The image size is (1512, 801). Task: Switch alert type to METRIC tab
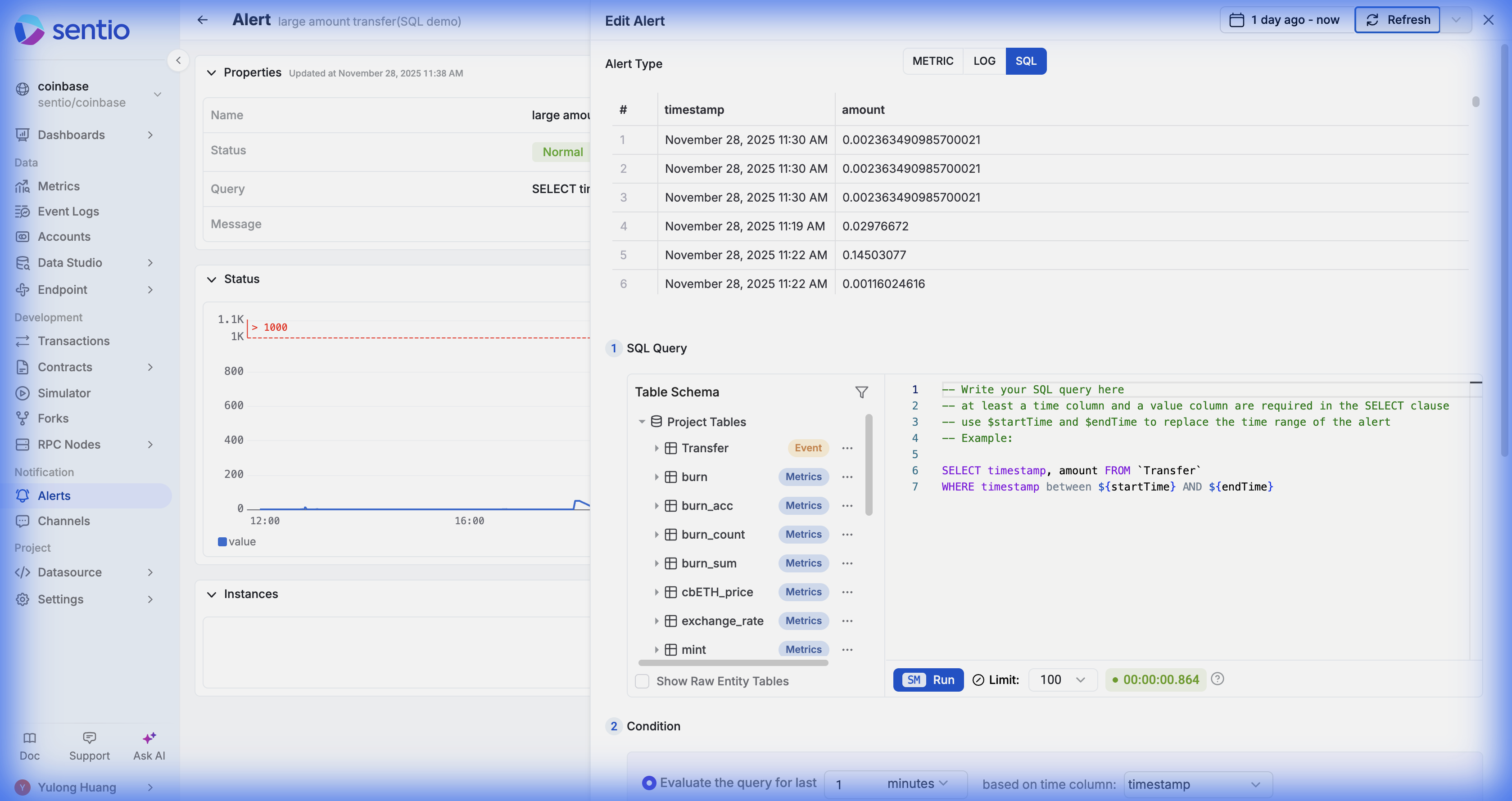(932, 61)
